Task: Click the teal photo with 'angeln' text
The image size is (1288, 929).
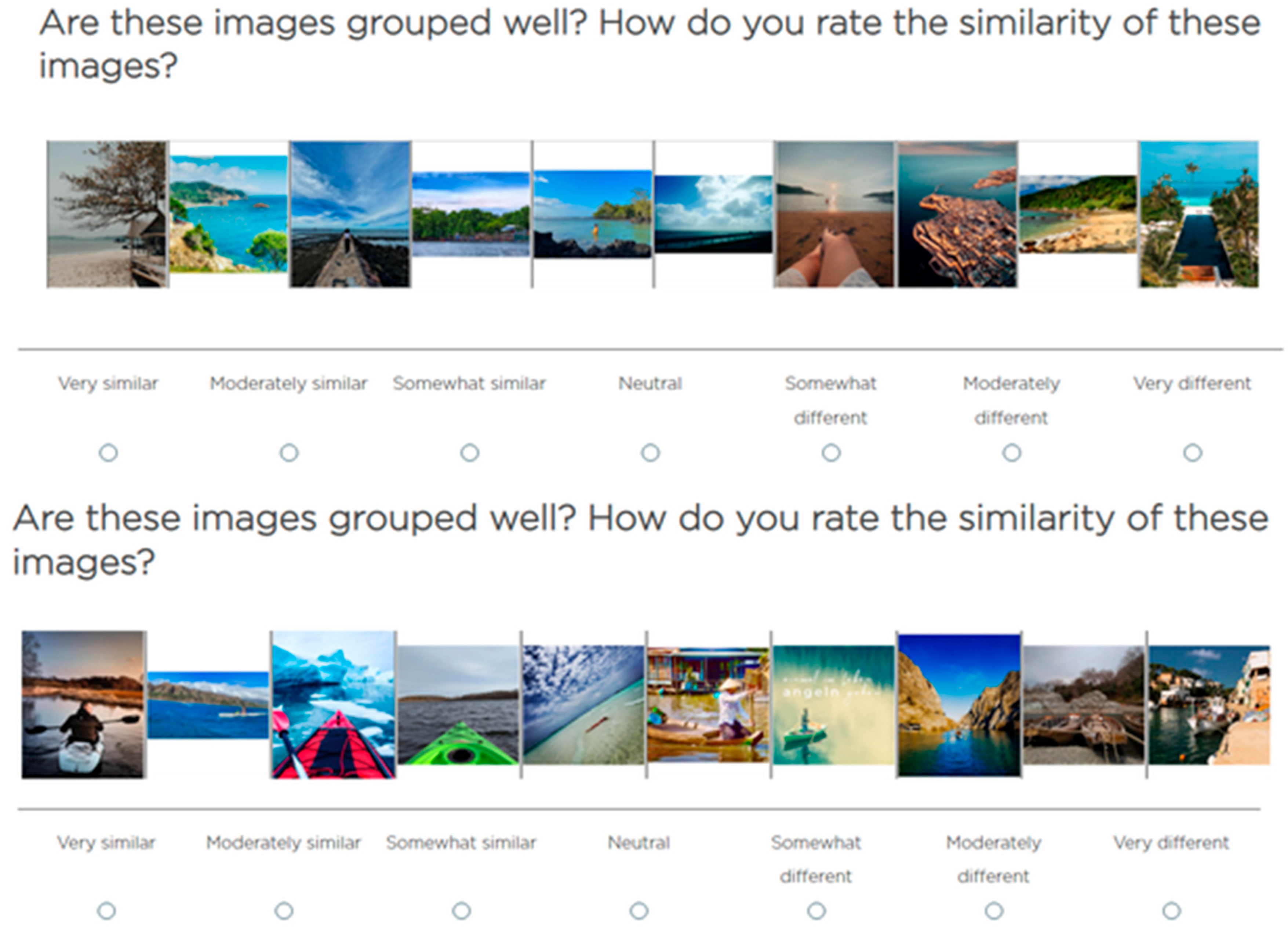Action: pos(834,704)
